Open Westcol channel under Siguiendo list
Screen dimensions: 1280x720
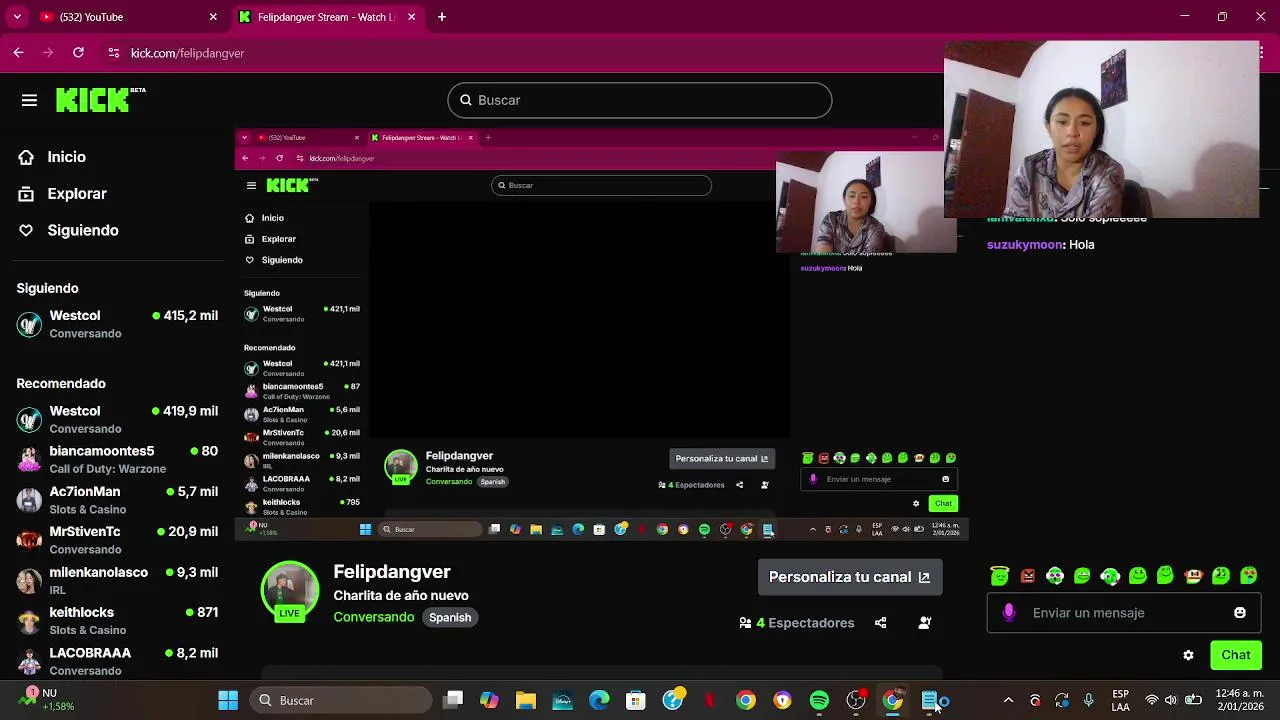(x=118, y=324)
